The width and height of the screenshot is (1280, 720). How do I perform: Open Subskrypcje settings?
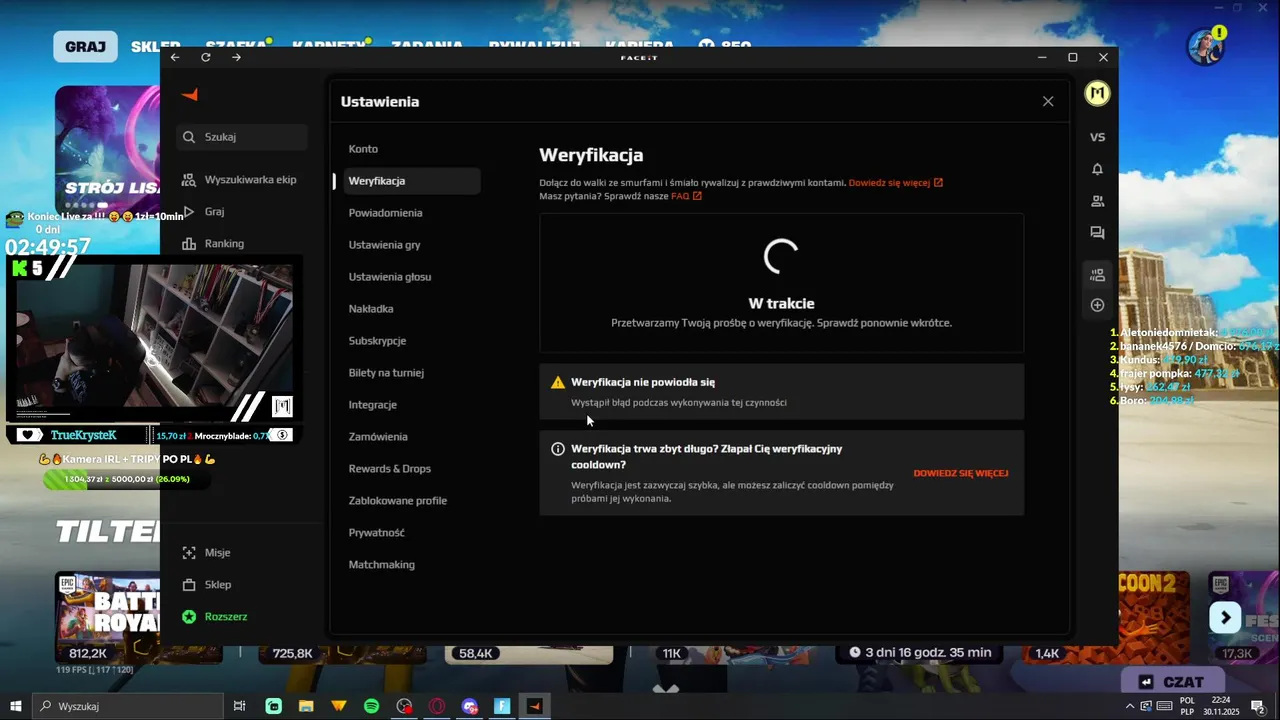click(377, 341)
